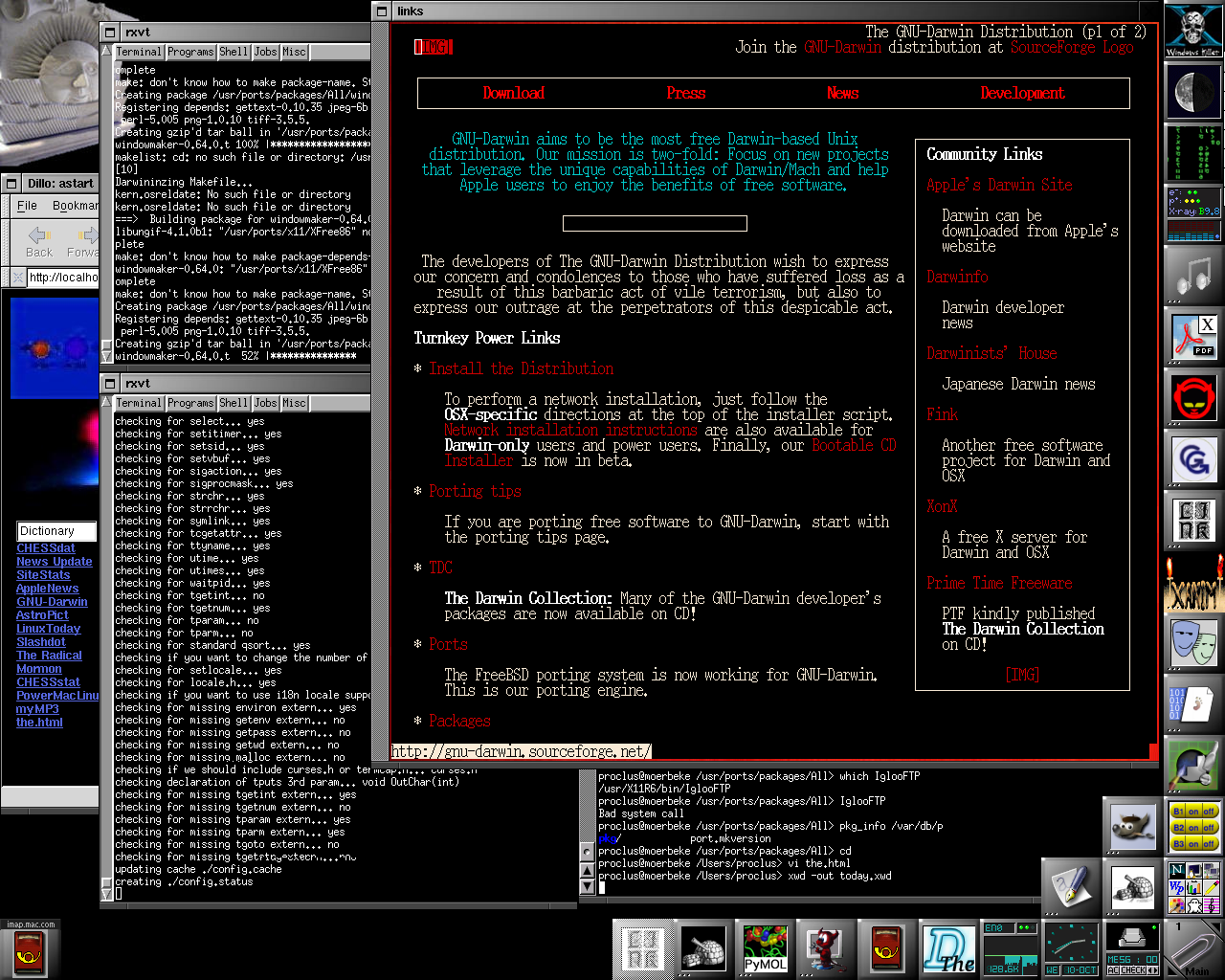
Task: Open the Install the Distribution link
Action: coord(521,368)
